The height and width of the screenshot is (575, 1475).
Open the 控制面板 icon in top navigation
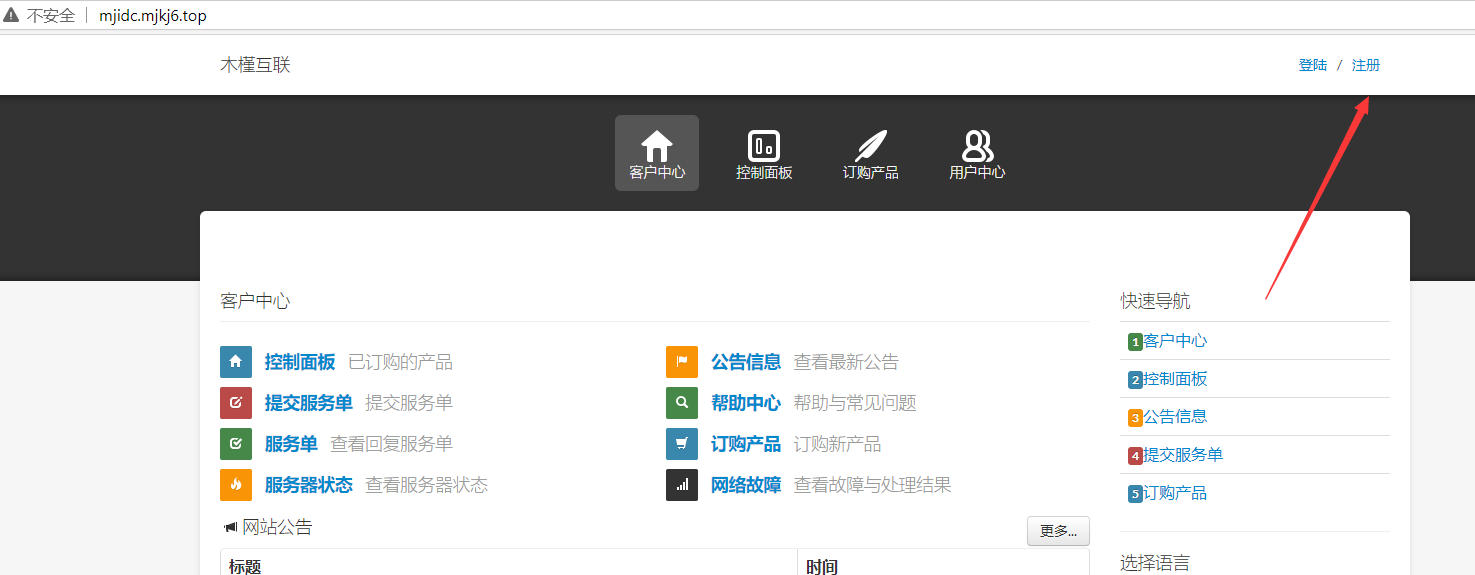click(x=764, y=147)
